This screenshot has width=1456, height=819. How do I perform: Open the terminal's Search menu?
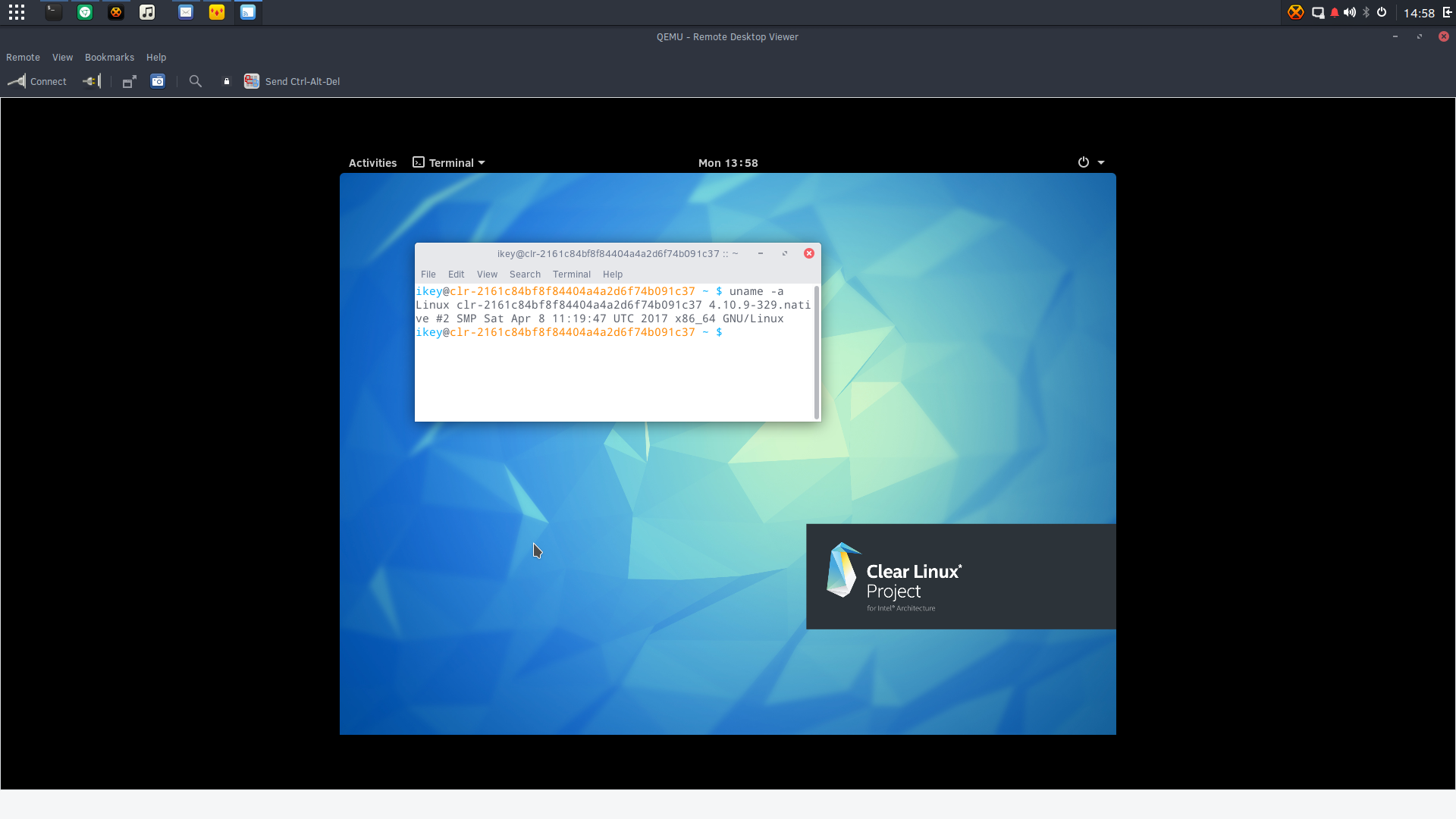click(x=525, y=275)
